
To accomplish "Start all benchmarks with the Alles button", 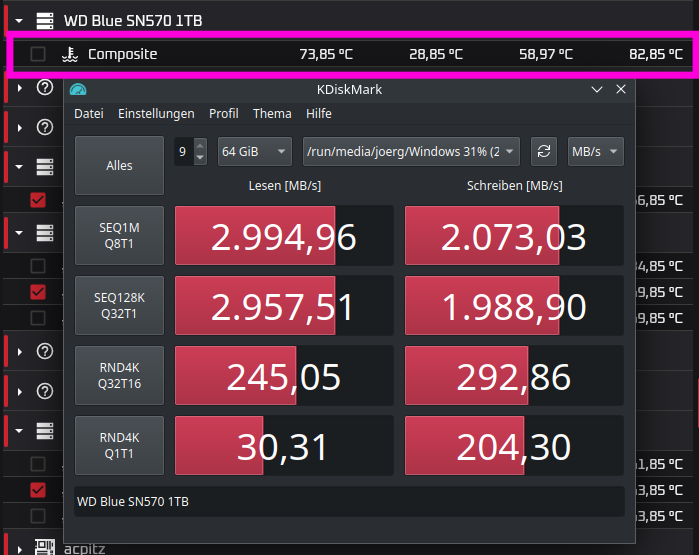I will 119,165.
